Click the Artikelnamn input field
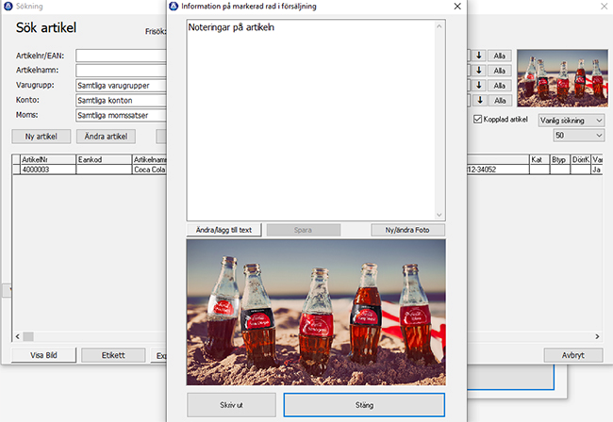The width and height of the screenshot is (613, 422). point(121,70)
